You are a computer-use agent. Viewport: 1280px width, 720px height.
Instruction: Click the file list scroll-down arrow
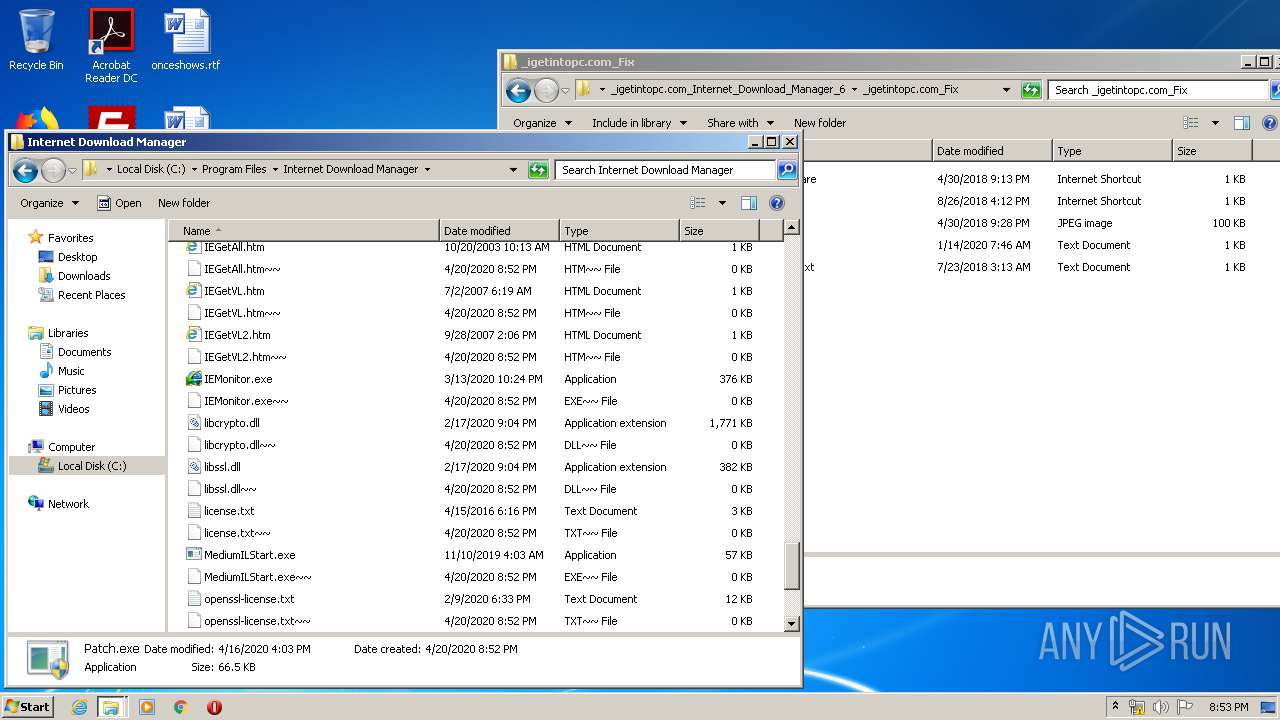791,623
